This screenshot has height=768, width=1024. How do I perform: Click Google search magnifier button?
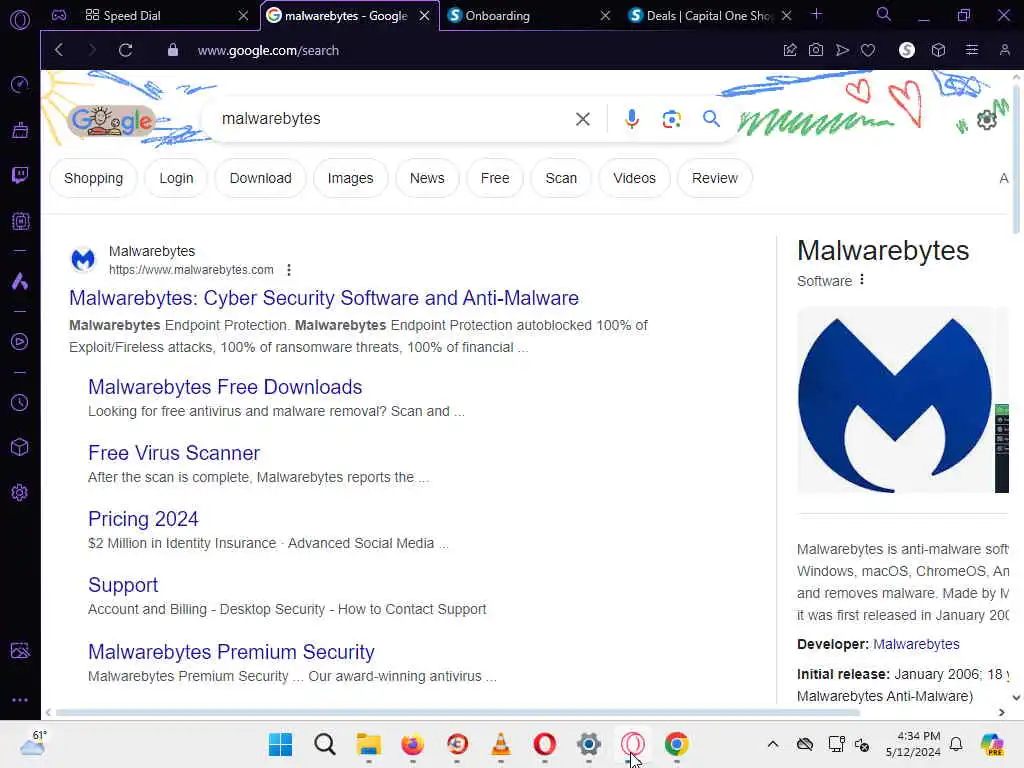pyautogui.click(x=711, y=118)
